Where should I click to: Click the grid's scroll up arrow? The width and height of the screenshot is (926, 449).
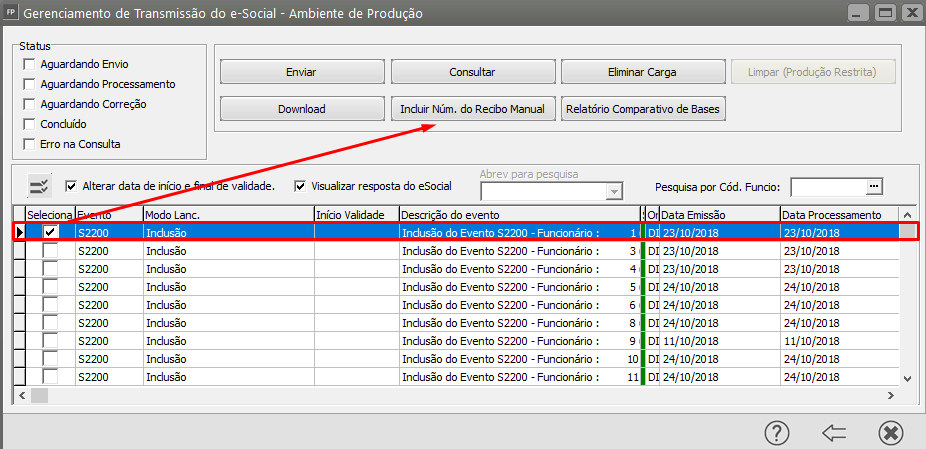pos(908,214)
